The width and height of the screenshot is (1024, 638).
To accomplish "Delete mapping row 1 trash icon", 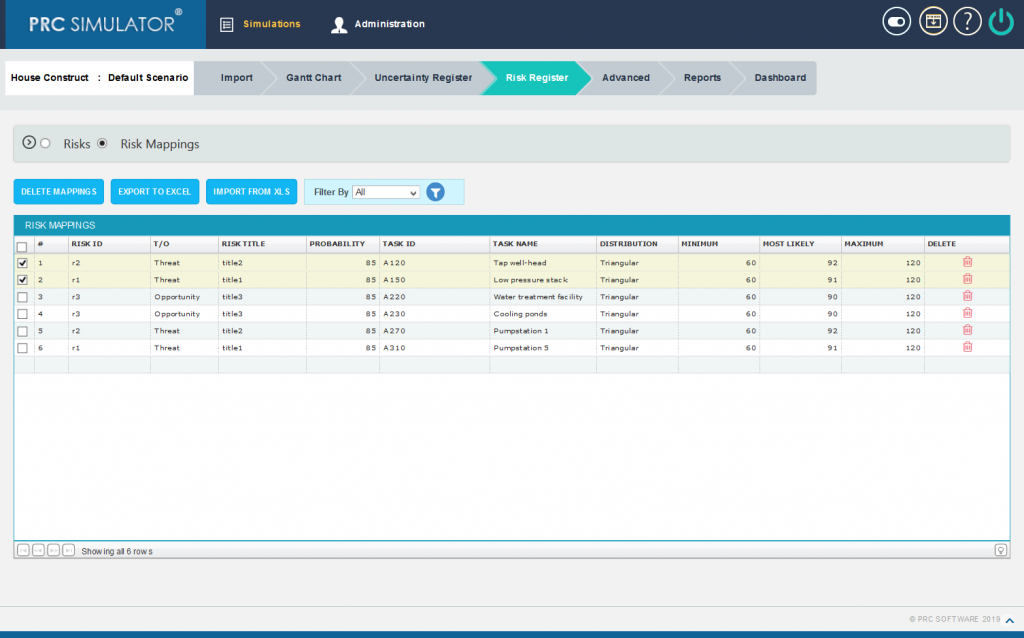I will (x=967, y=262).
